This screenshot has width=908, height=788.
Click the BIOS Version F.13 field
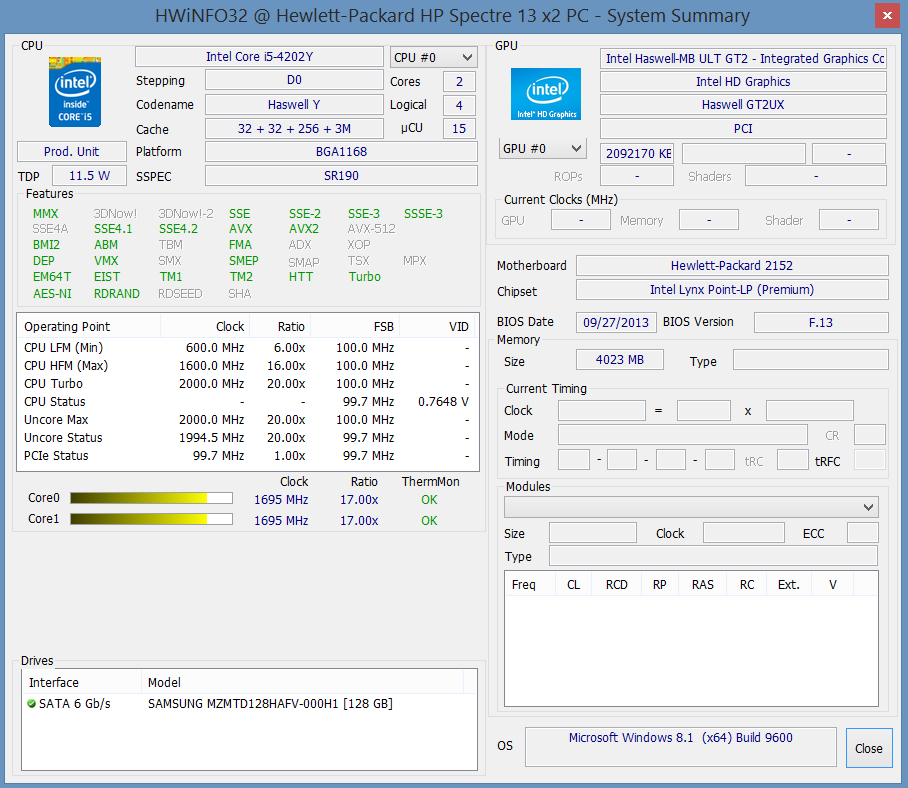(x=821, y=322)
